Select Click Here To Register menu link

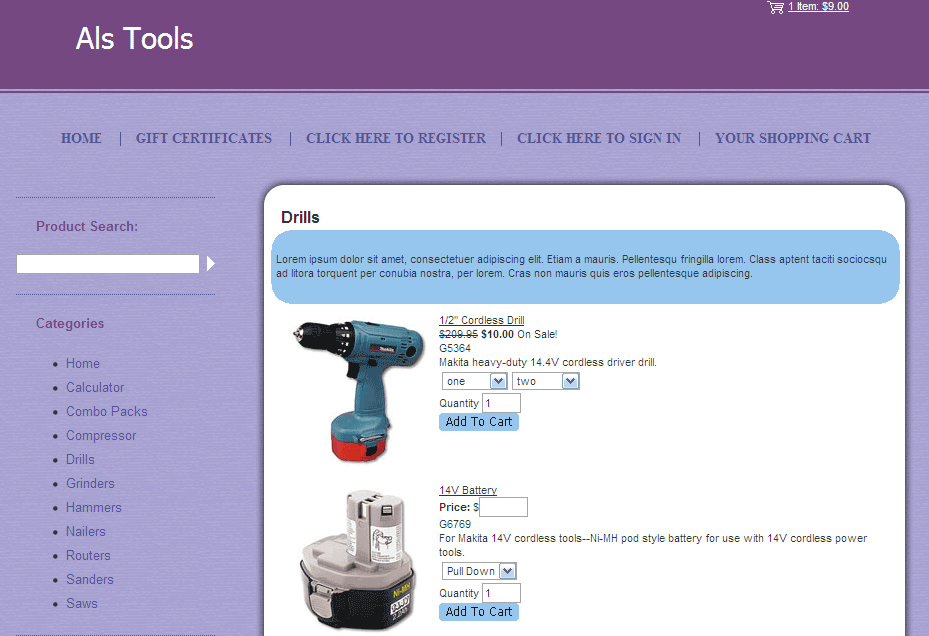(x=396, y=139)
